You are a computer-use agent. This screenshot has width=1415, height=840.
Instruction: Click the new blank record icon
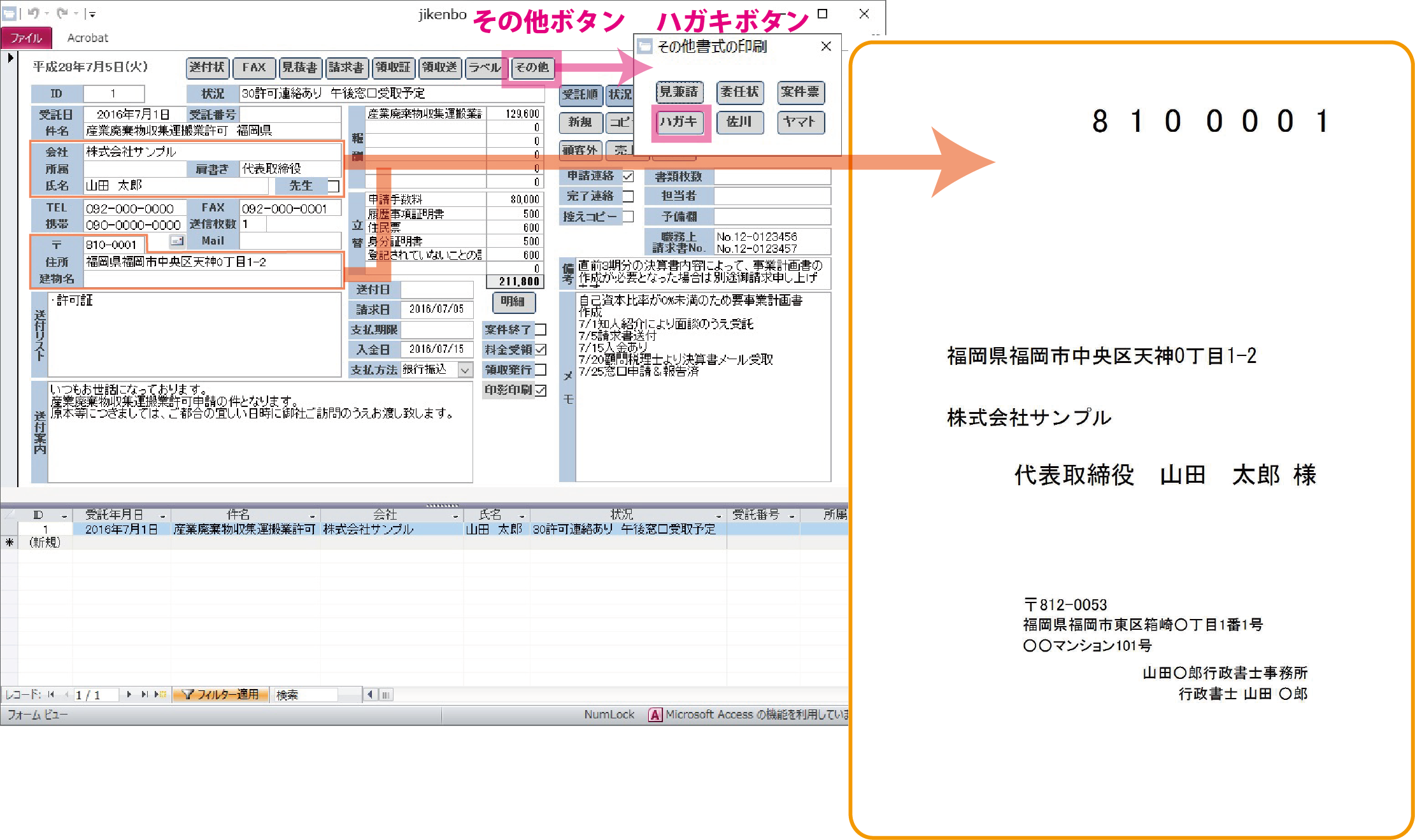click(x=160, y=694)
